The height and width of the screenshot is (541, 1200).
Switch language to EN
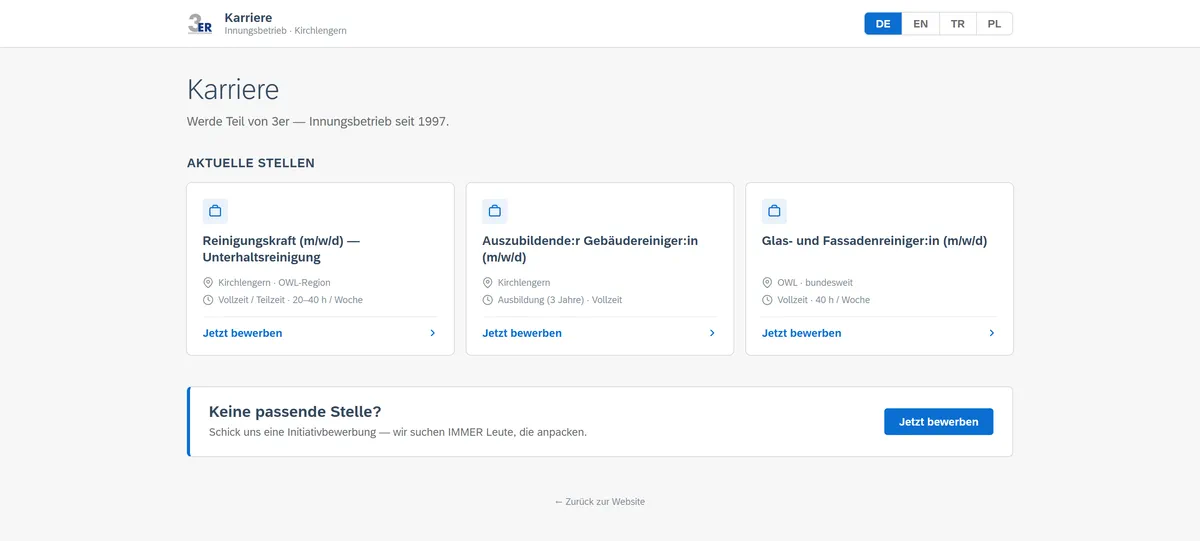pos(921,24)
